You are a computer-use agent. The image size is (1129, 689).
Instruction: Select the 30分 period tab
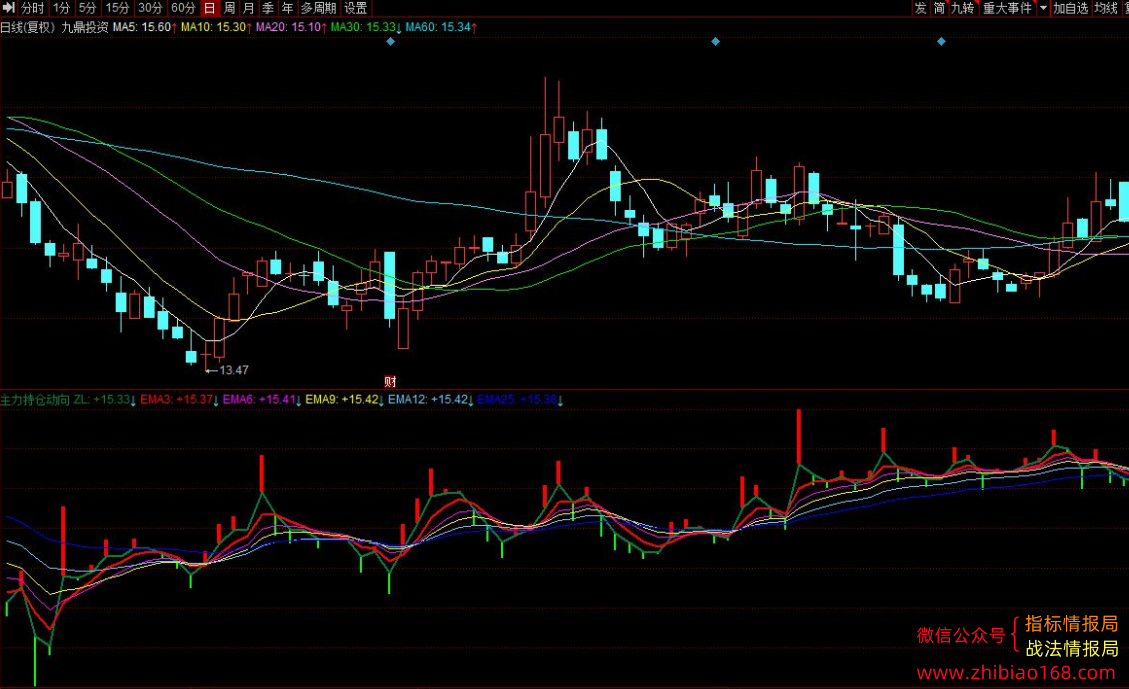point(150,8)
